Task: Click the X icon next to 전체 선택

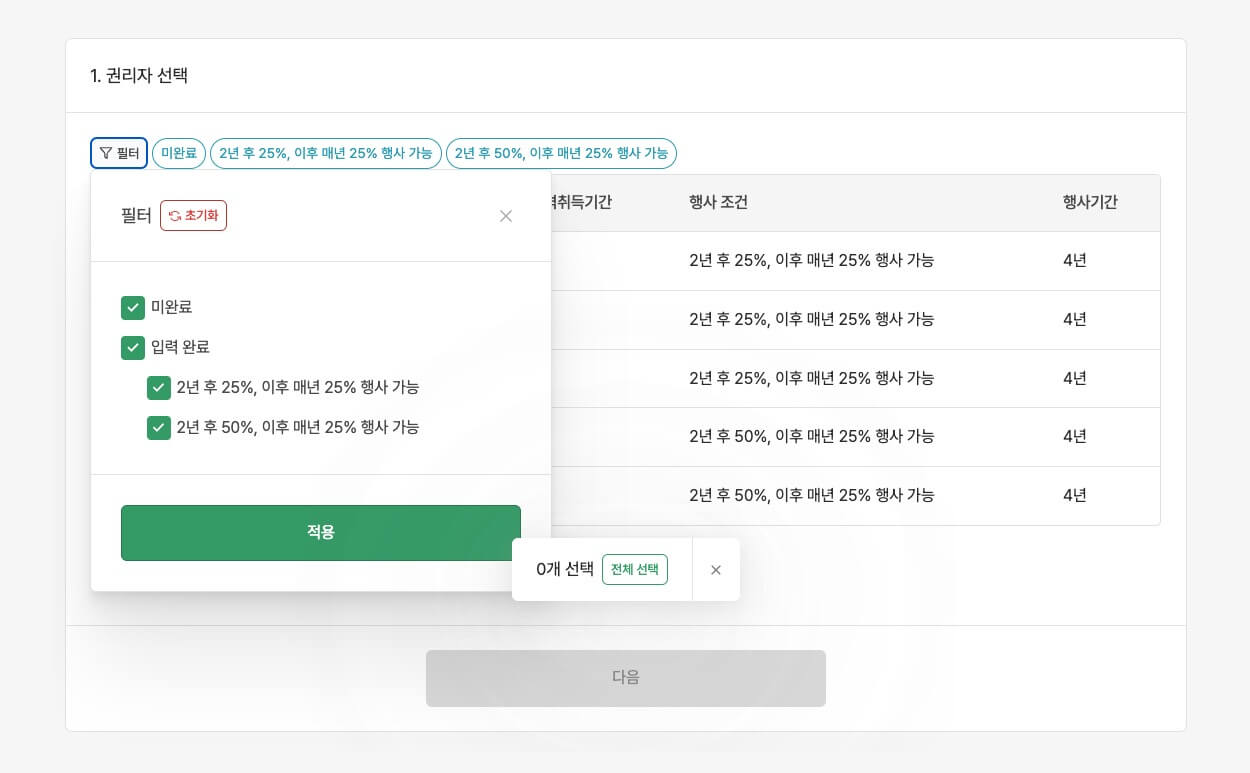Action: [x=716, y=569]
